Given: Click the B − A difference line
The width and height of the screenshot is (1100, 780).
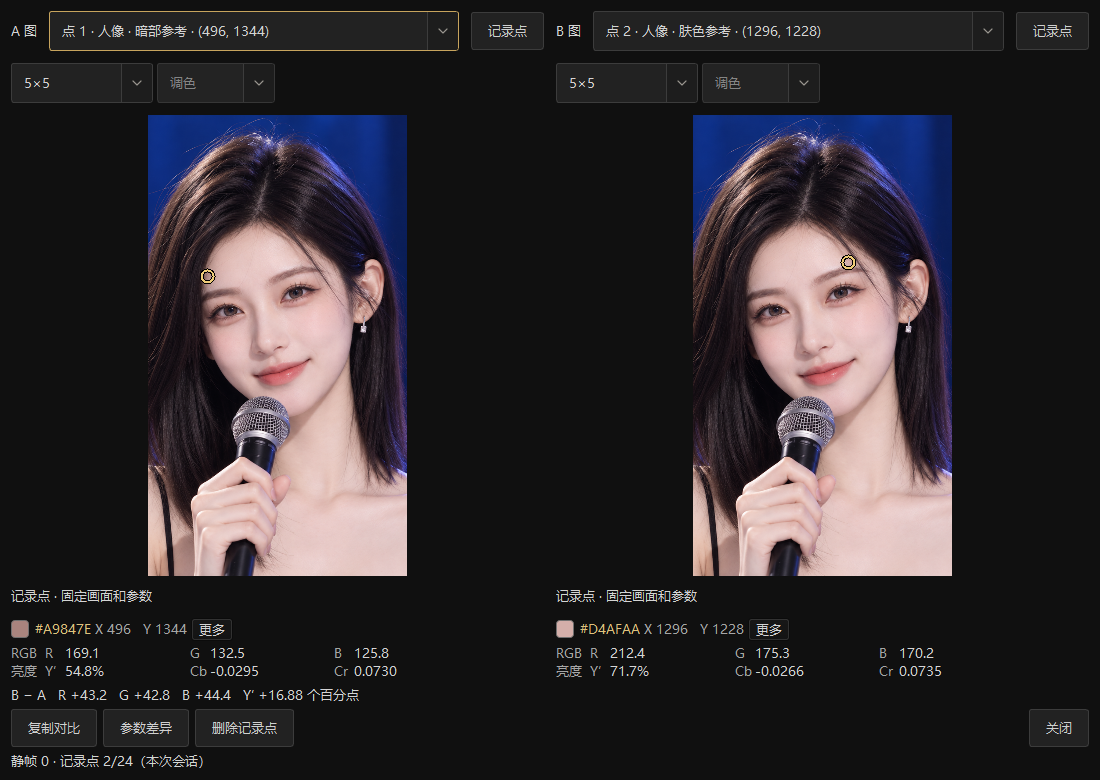Looking at the screenshot, I should [185, 695].
